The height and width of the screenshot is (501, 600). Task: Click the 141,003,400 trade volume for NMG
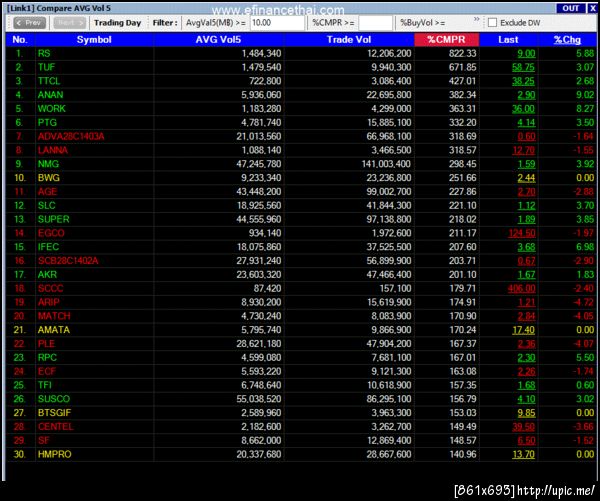pyautogui.click(x=386, y=164)
